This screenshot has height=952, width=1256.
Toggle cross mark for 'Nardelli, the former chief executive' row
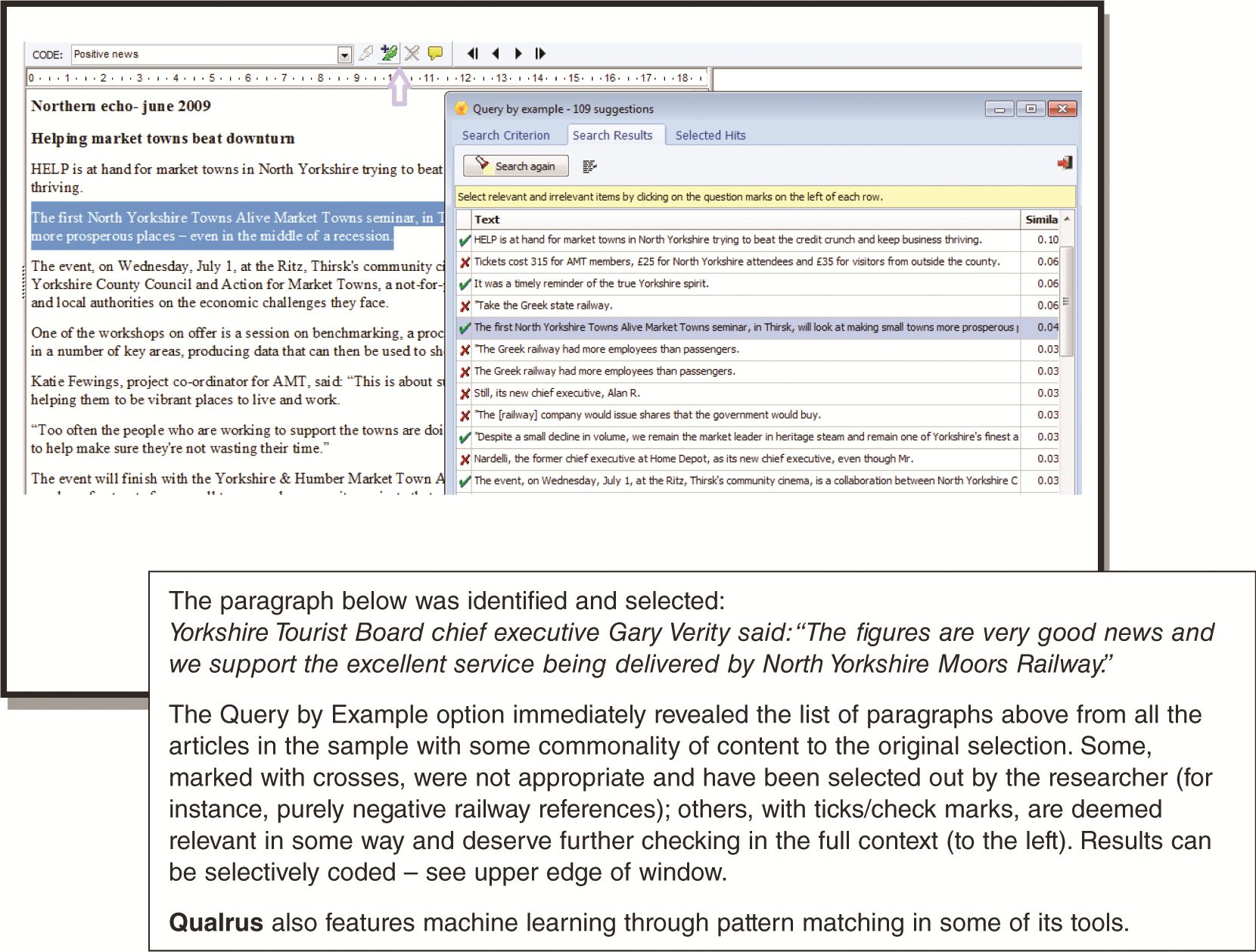pos(465,460)
